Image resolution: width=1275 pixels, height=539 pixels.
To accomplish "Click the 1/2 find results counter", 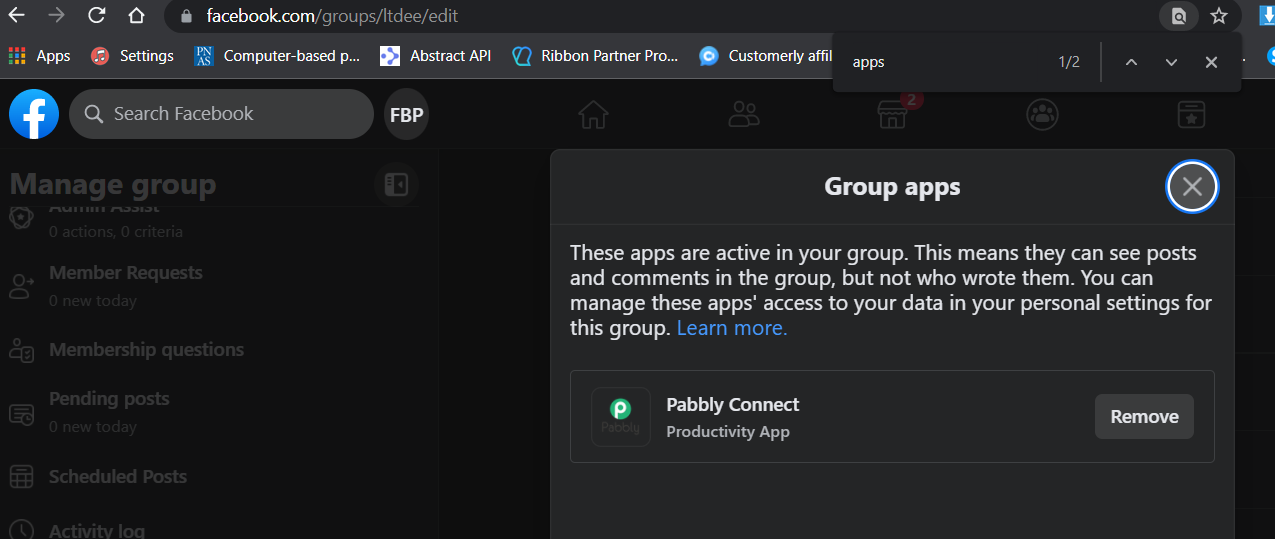I will (1069, 62).
